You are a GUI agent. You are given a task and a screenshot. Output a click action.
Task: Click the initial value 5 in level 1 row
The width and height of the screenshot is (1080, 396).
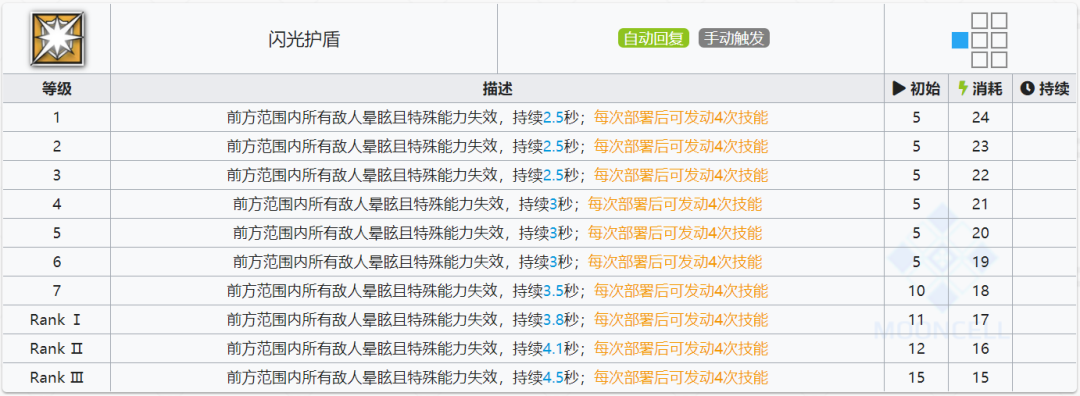(916, 118)
